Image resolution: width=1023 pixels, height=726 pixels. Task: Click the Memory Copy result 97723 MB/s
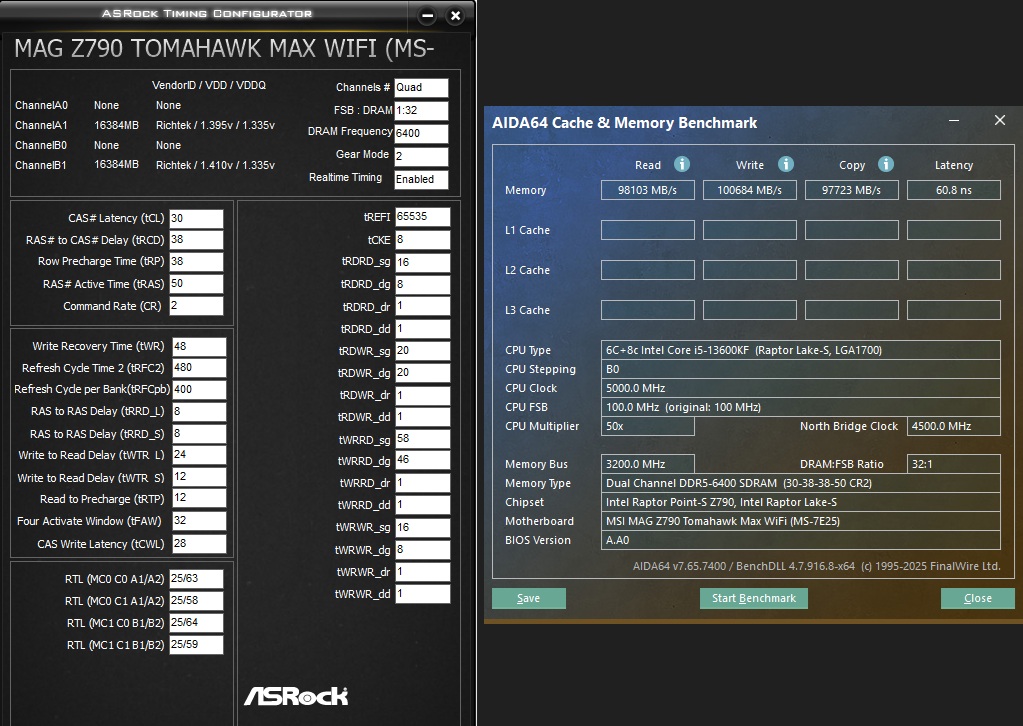(x=851, y=190)
